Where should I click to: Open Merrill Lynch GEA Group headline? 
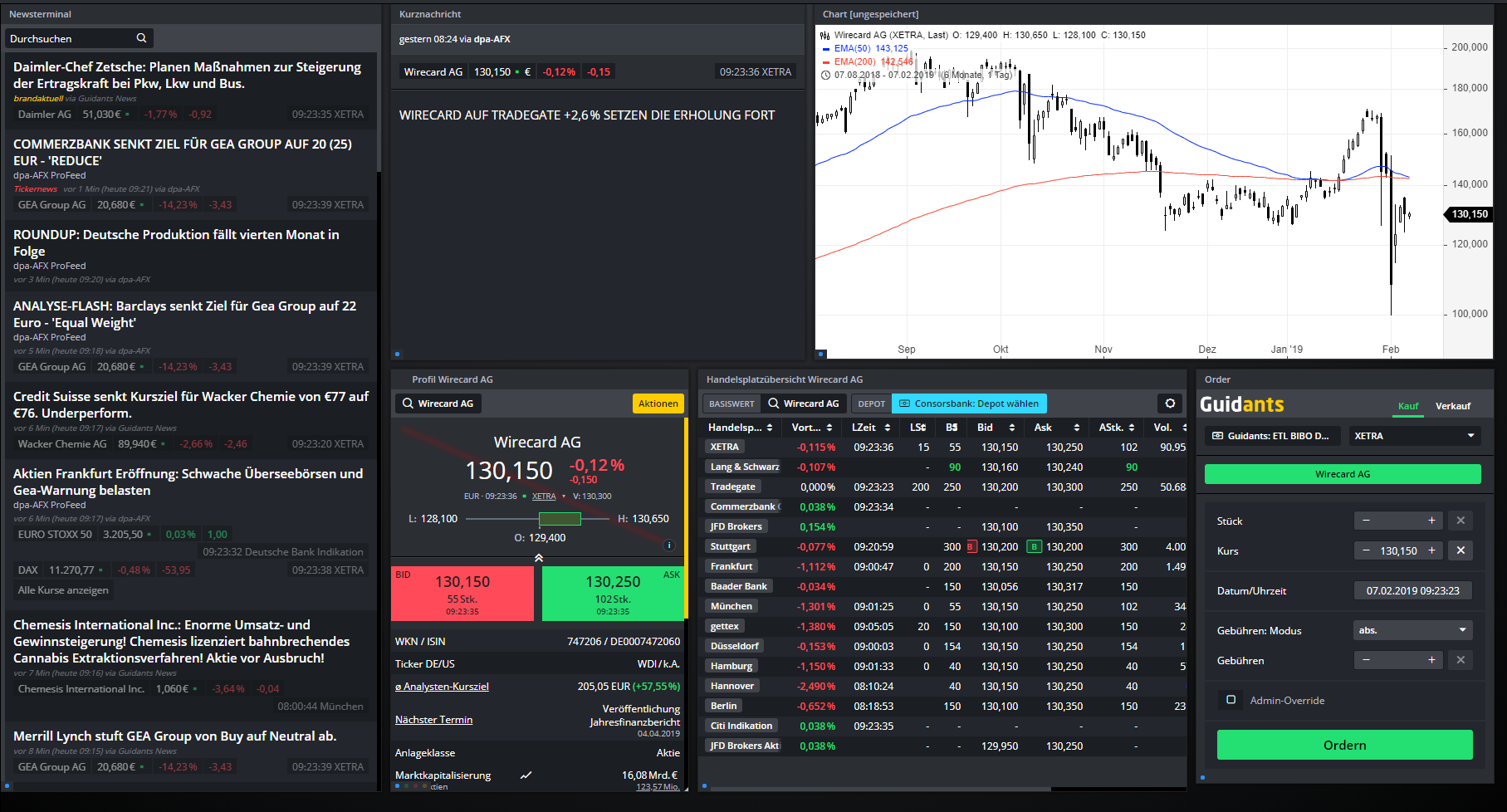coord(174,736)
